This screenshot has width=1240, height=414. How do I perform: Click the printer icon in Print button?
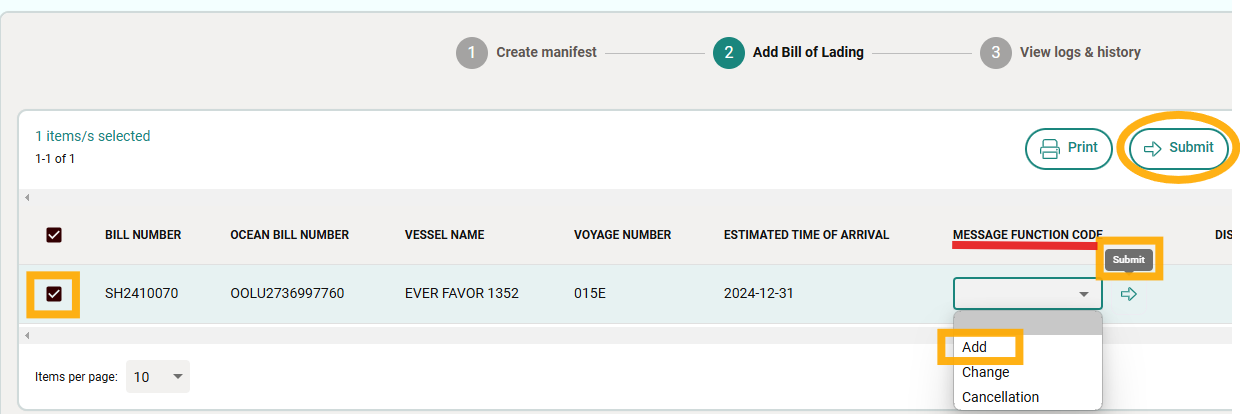click(1050, 148)
